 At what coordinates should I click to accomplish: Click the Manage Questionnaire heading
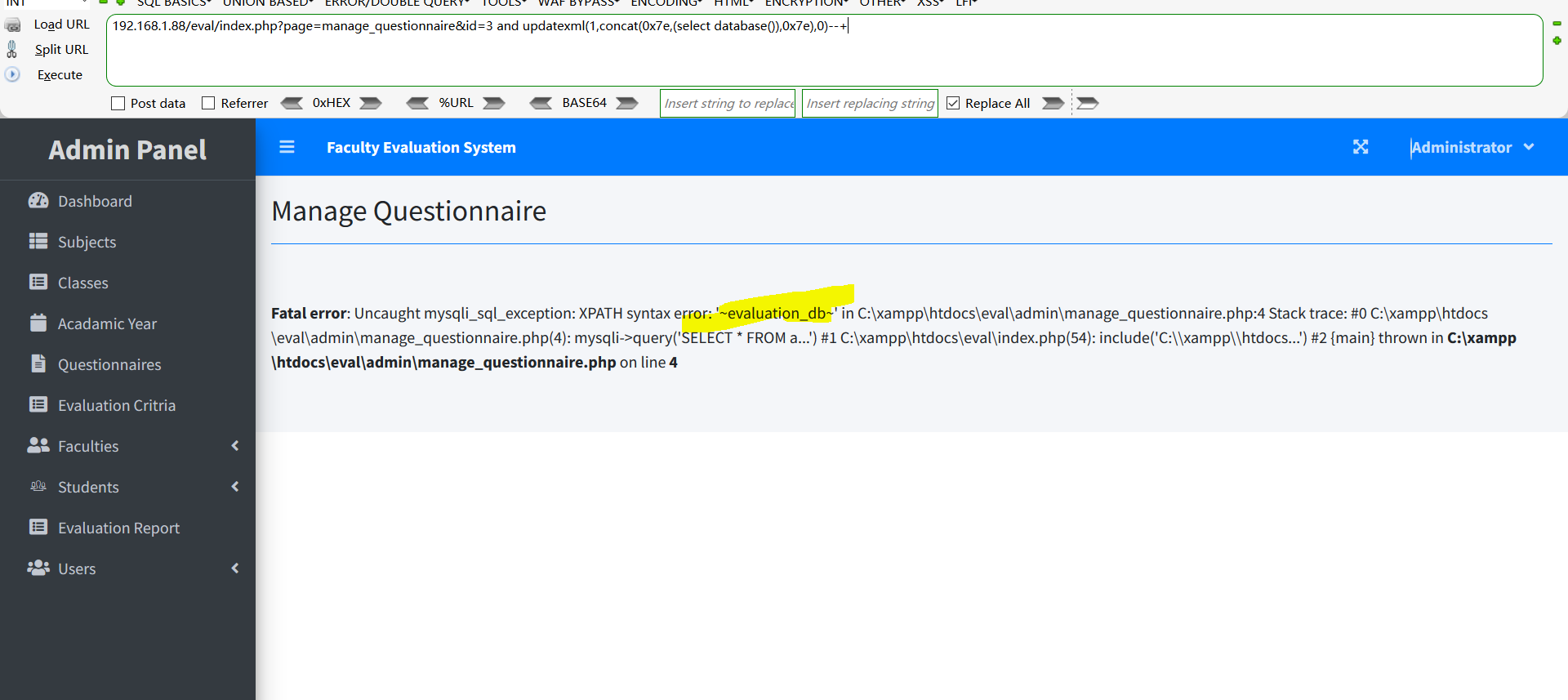coord(409,212)
